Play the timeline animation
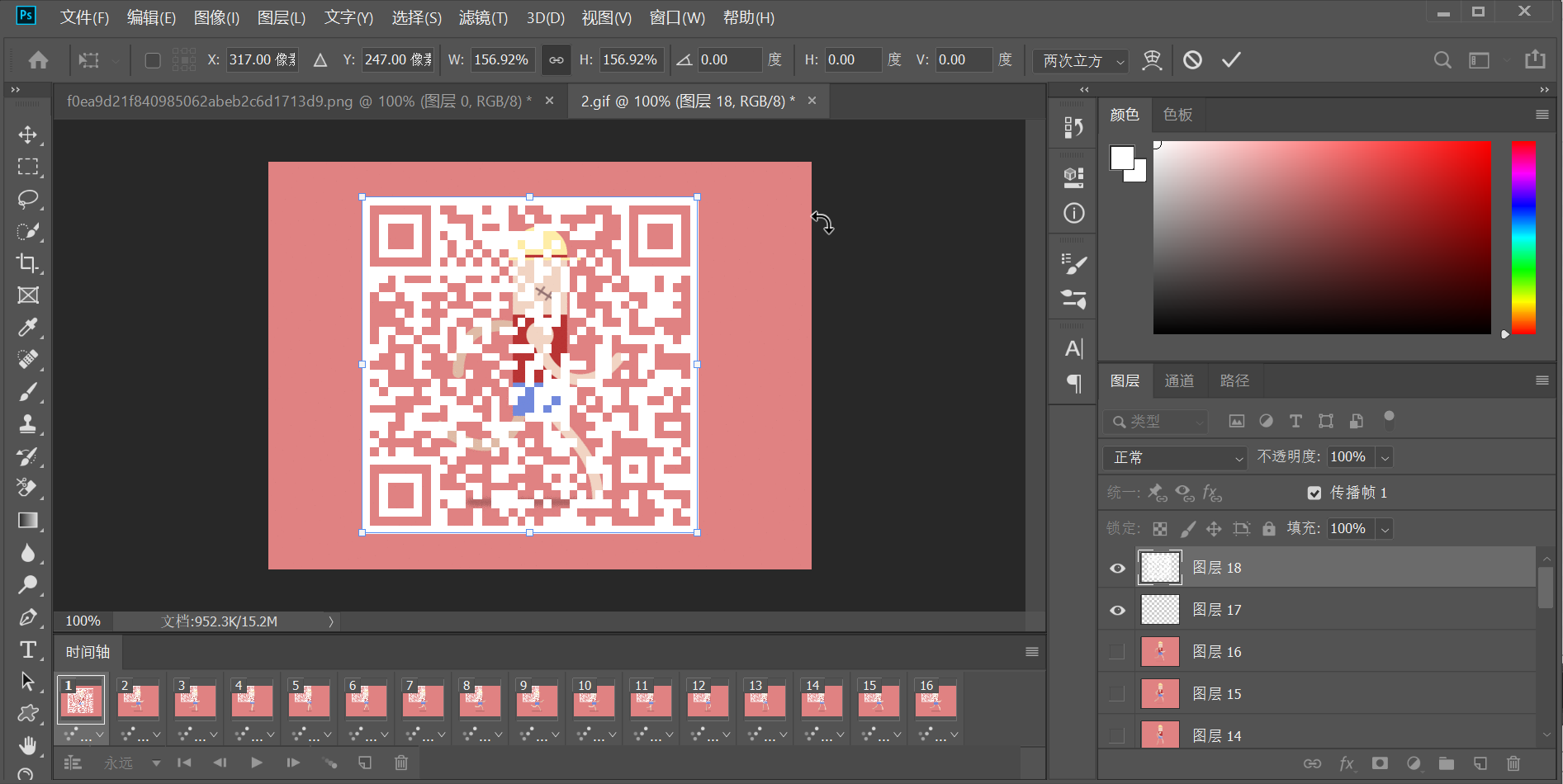The width and height of the screenshot is (1563, 784). tap(257, 763)
